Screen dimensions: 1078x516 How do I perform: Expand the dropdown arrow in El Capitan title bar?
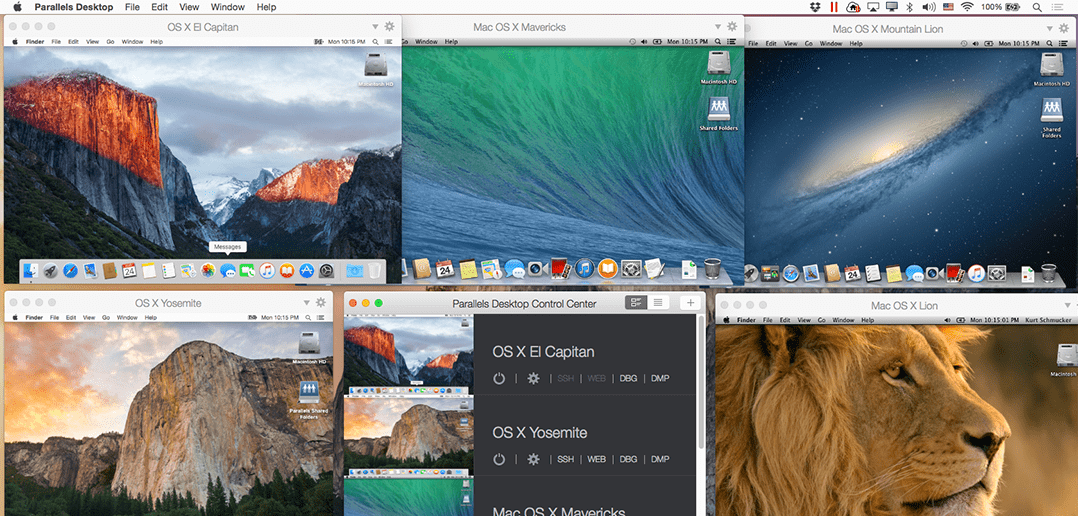375,27
